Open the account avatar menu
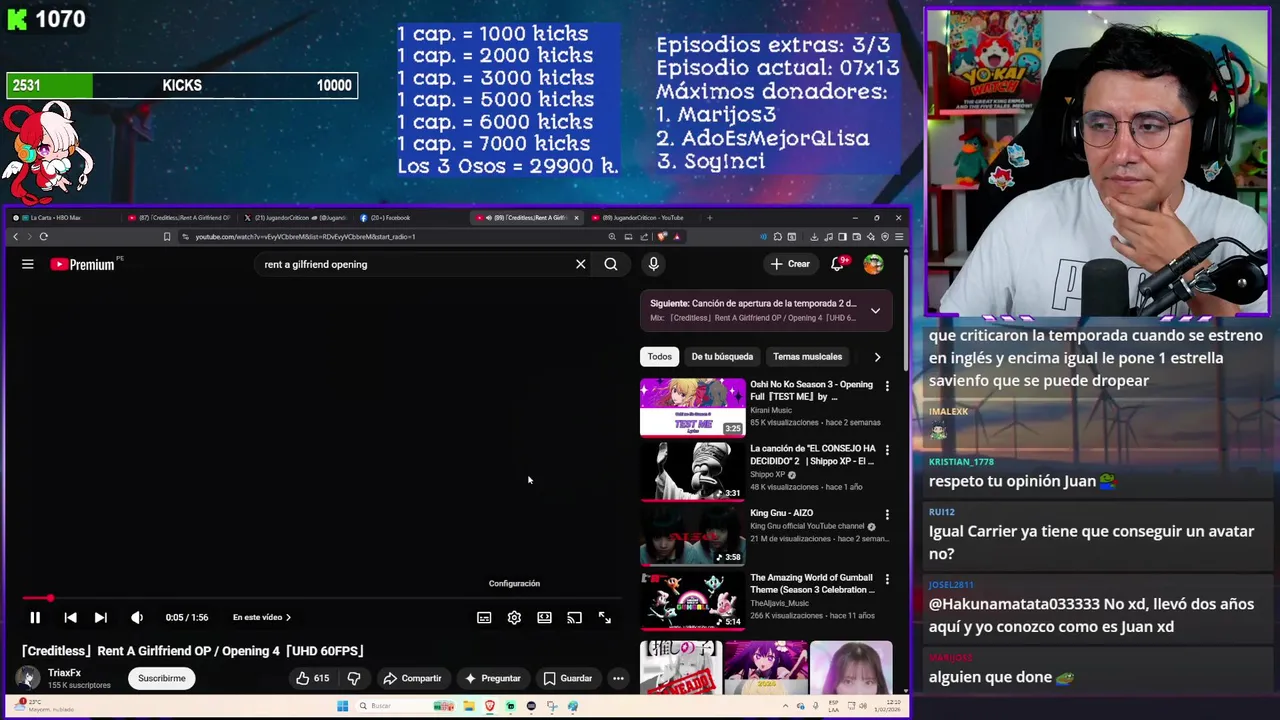 [873, 264]
